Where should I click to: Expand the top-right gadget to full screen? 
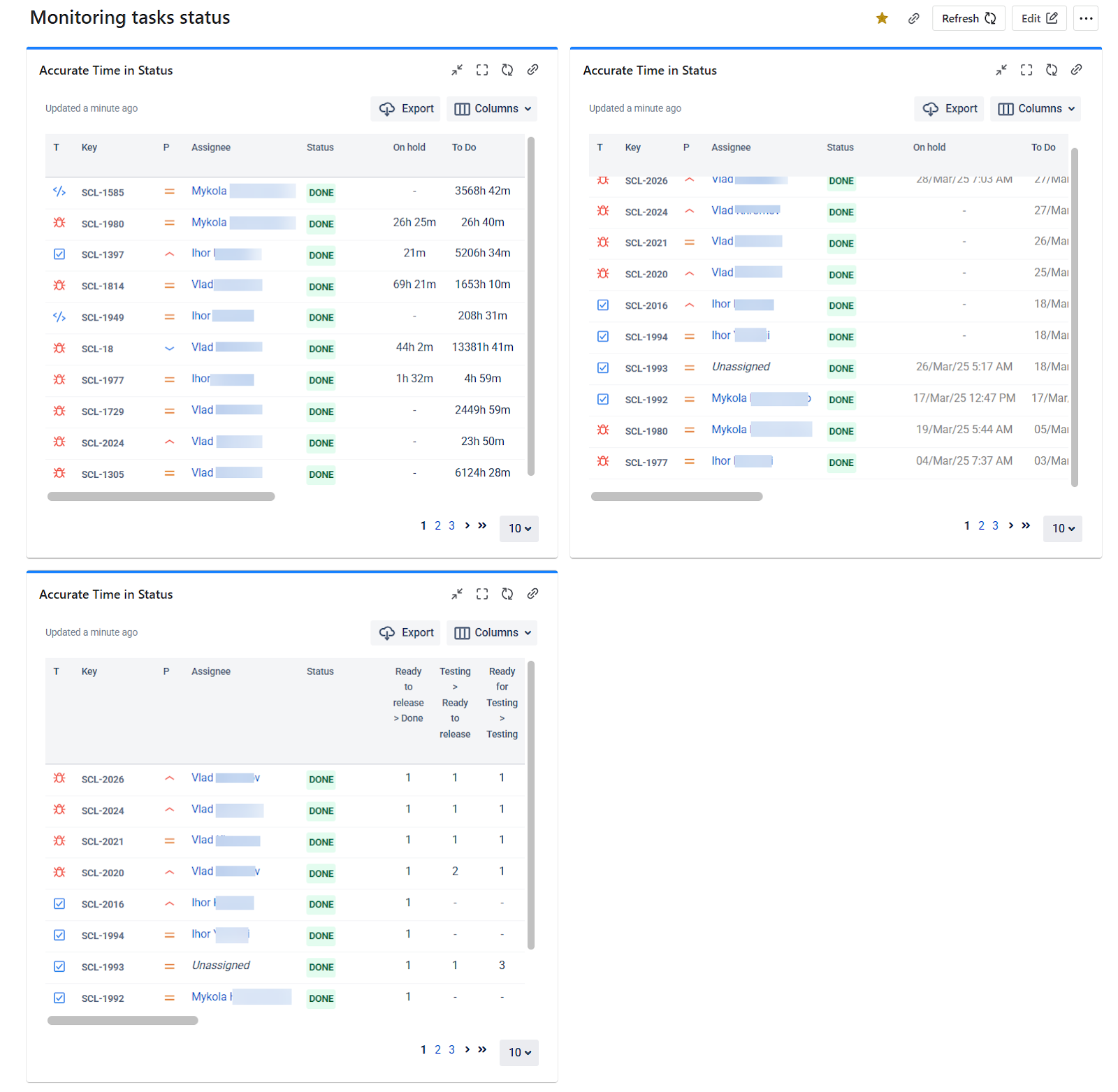(x=1026, y=70)
